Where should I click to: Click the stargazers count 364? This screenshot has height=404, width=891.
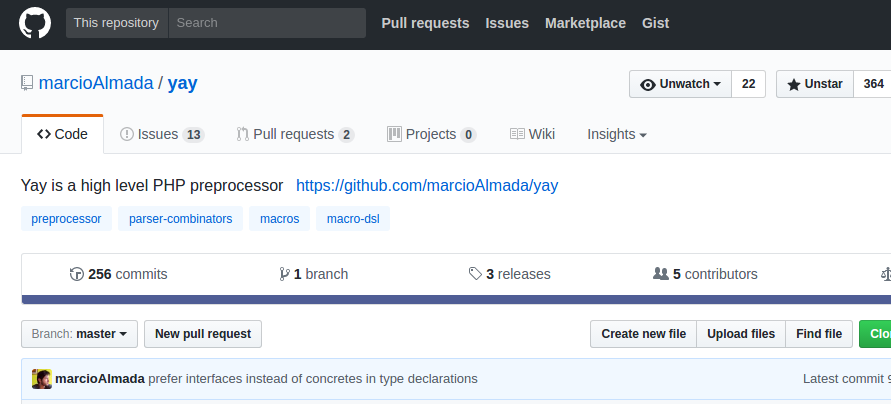pyautogui.click(x=873, y=84)
